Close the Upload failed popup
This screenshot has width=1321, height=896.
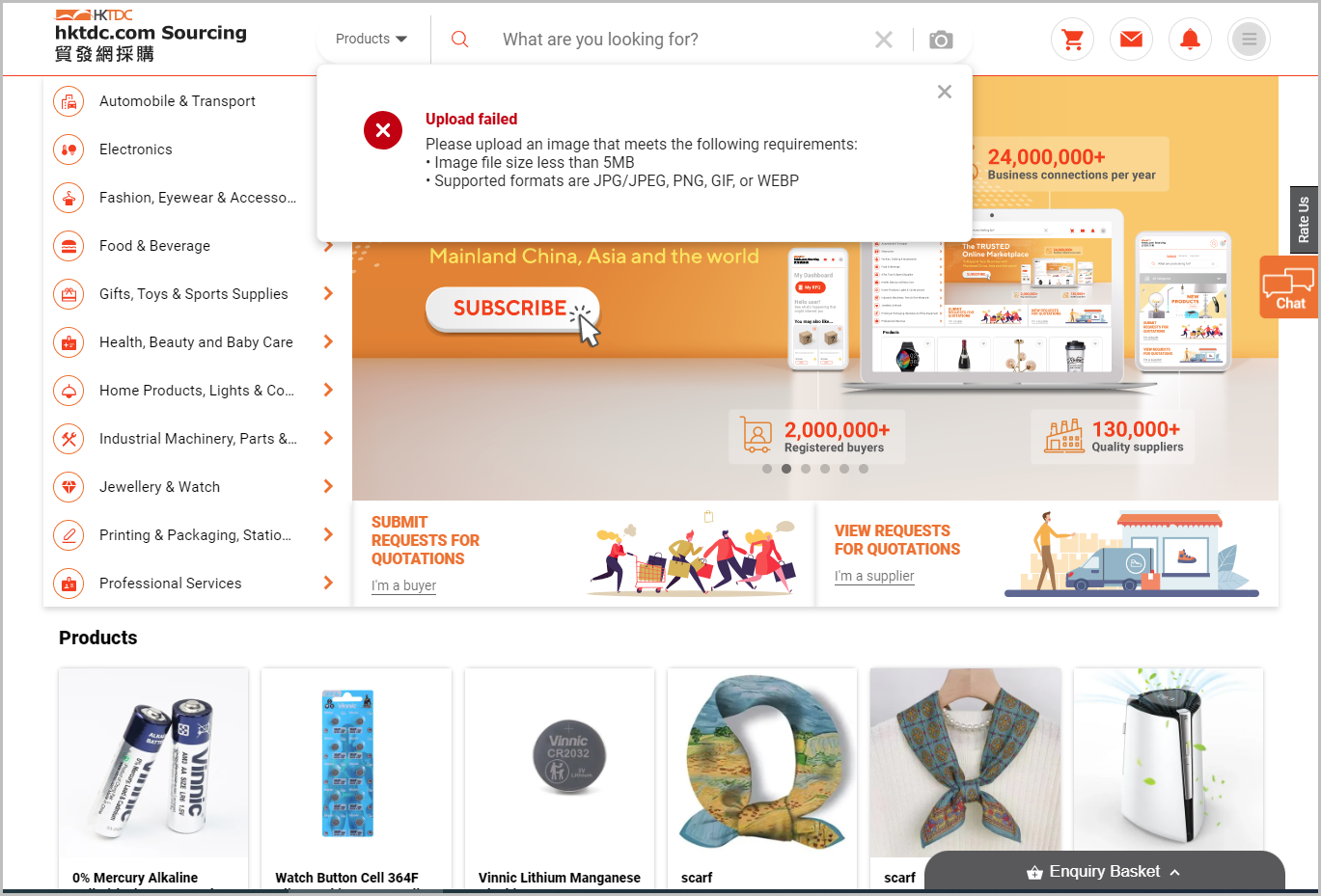coord(945,92)
